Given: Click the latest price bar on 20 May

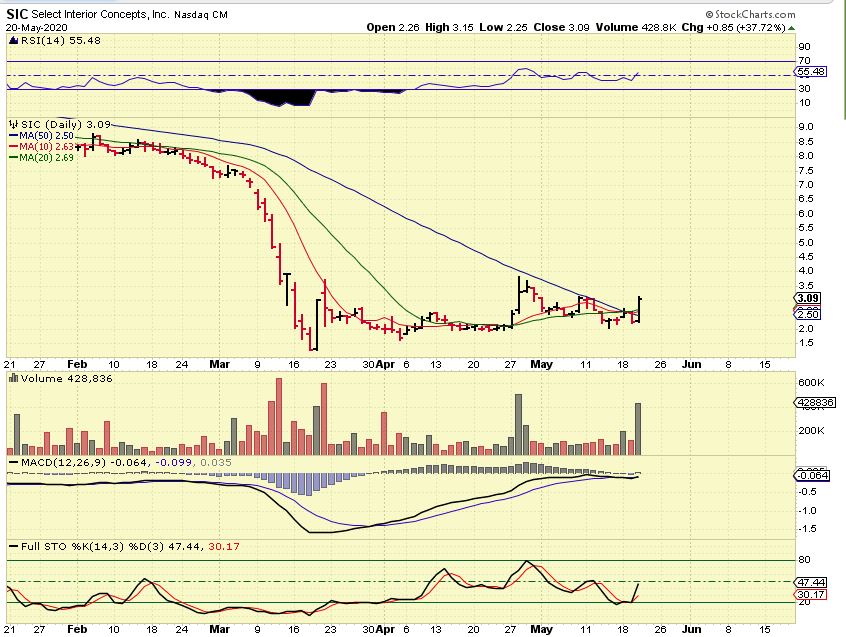Looking at the screenshot, I should point(639,310).
